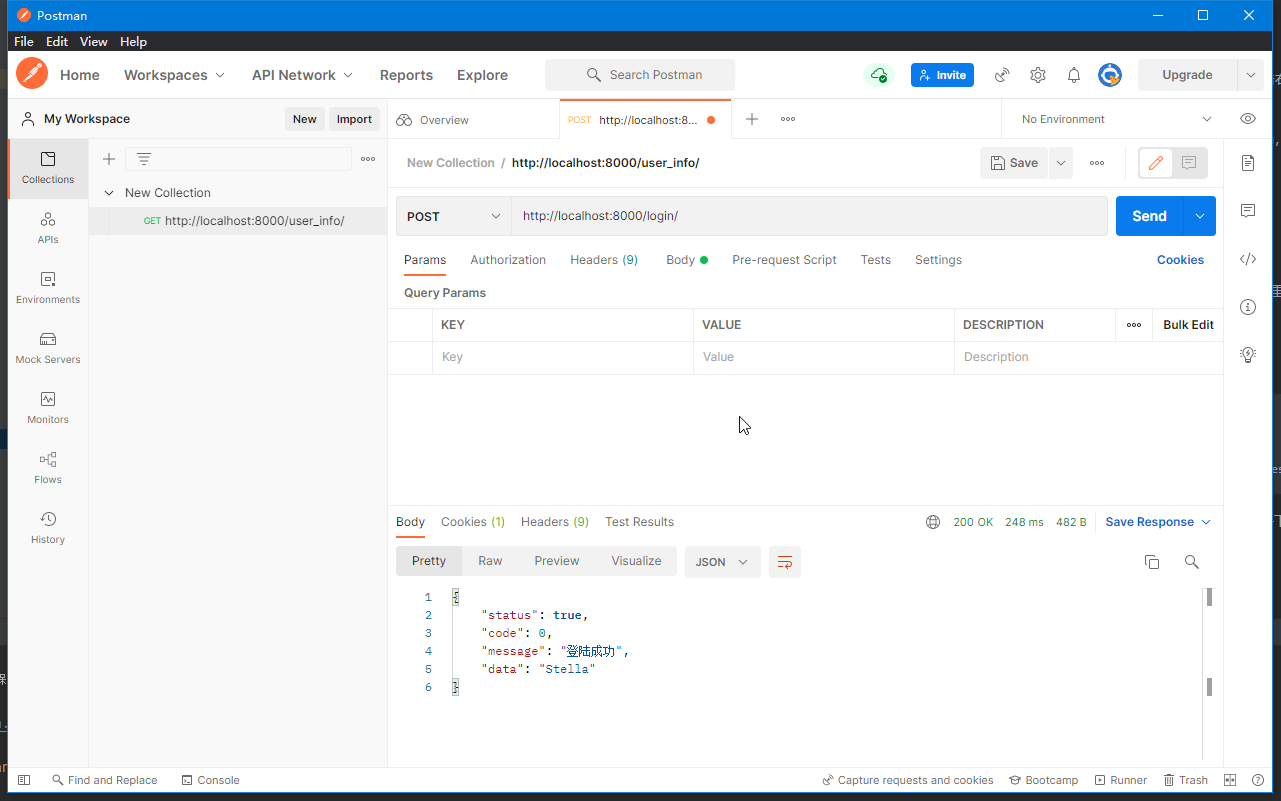Screen dimensions: 1281x801
Task: Select GET user_info request in collection tree
Action: (x=238, y=221)
